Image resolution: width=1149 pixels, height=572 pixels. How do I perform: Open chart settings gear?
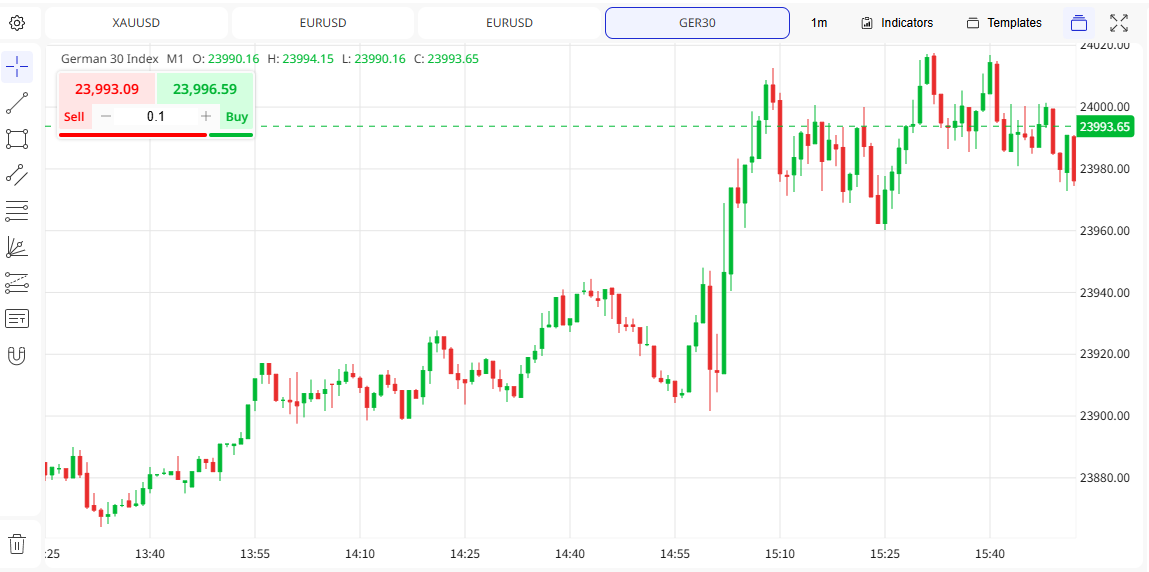17,23
